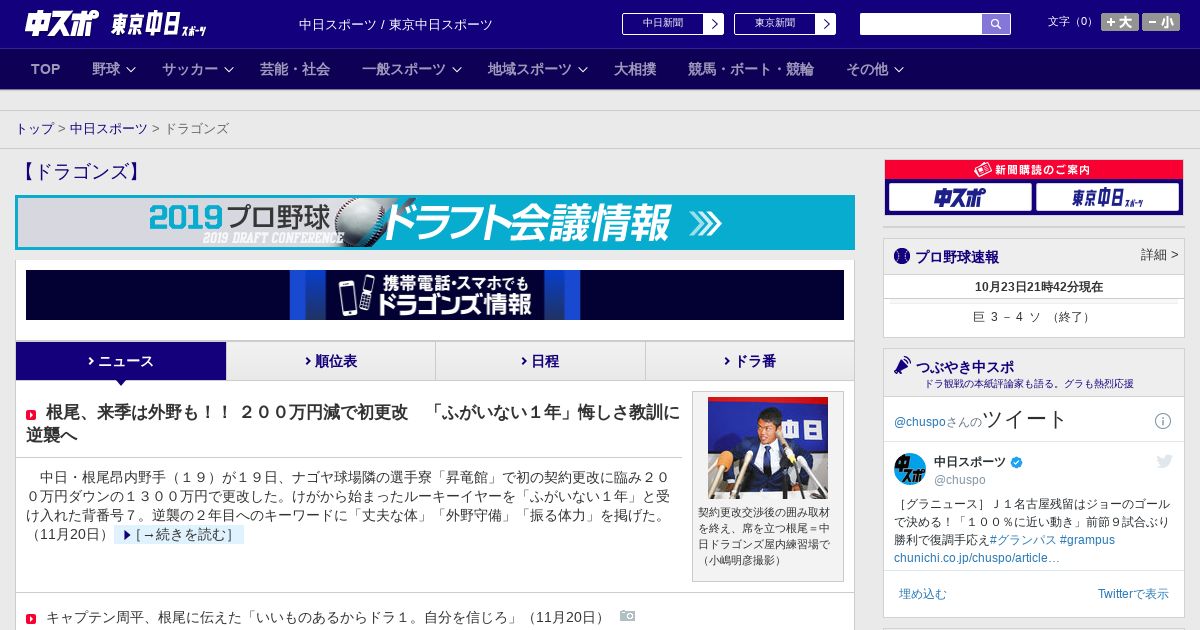This screenshot has width=1200, height=630.
Task: Click the baseball icon beside プロ野球速報
Action: point(902,256)
